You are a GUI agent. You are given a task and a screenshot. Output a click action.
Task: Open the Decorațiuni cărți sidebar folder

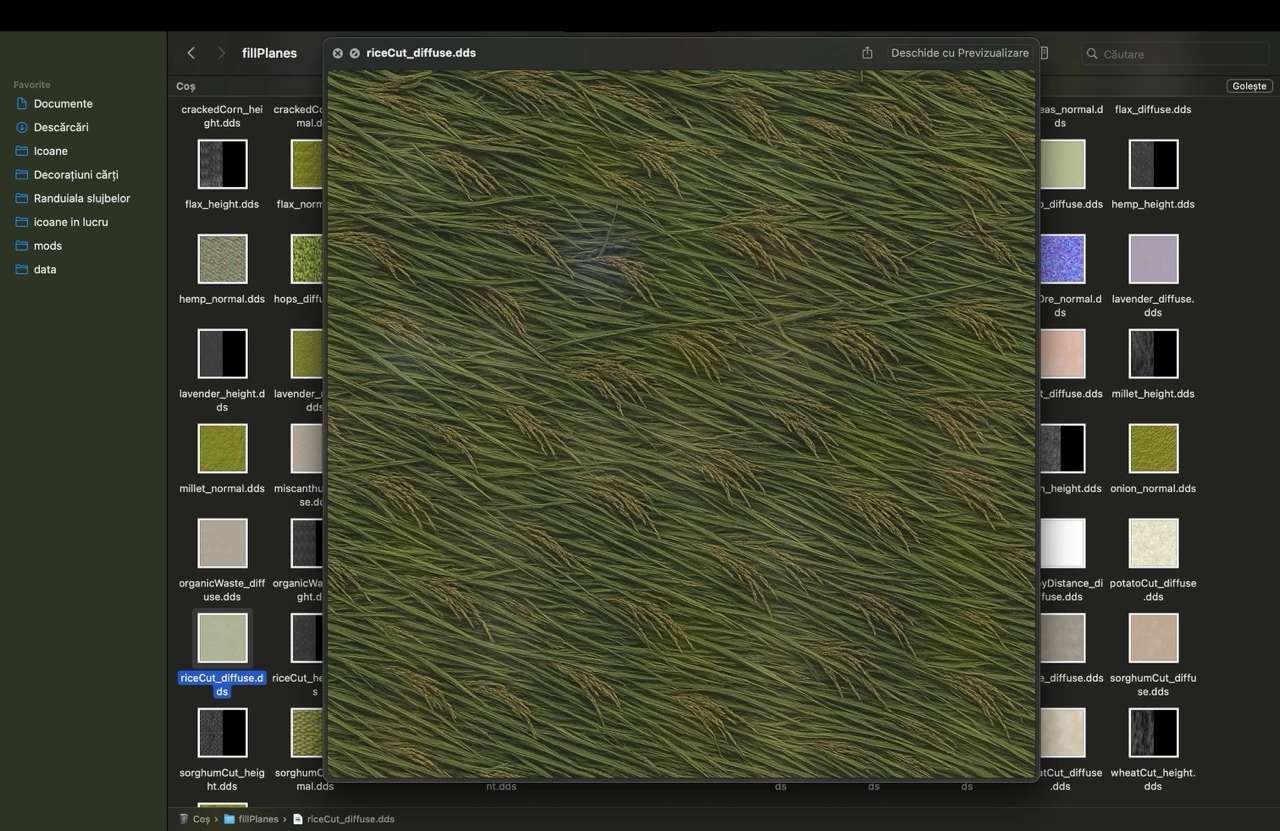tap(76, 175)
